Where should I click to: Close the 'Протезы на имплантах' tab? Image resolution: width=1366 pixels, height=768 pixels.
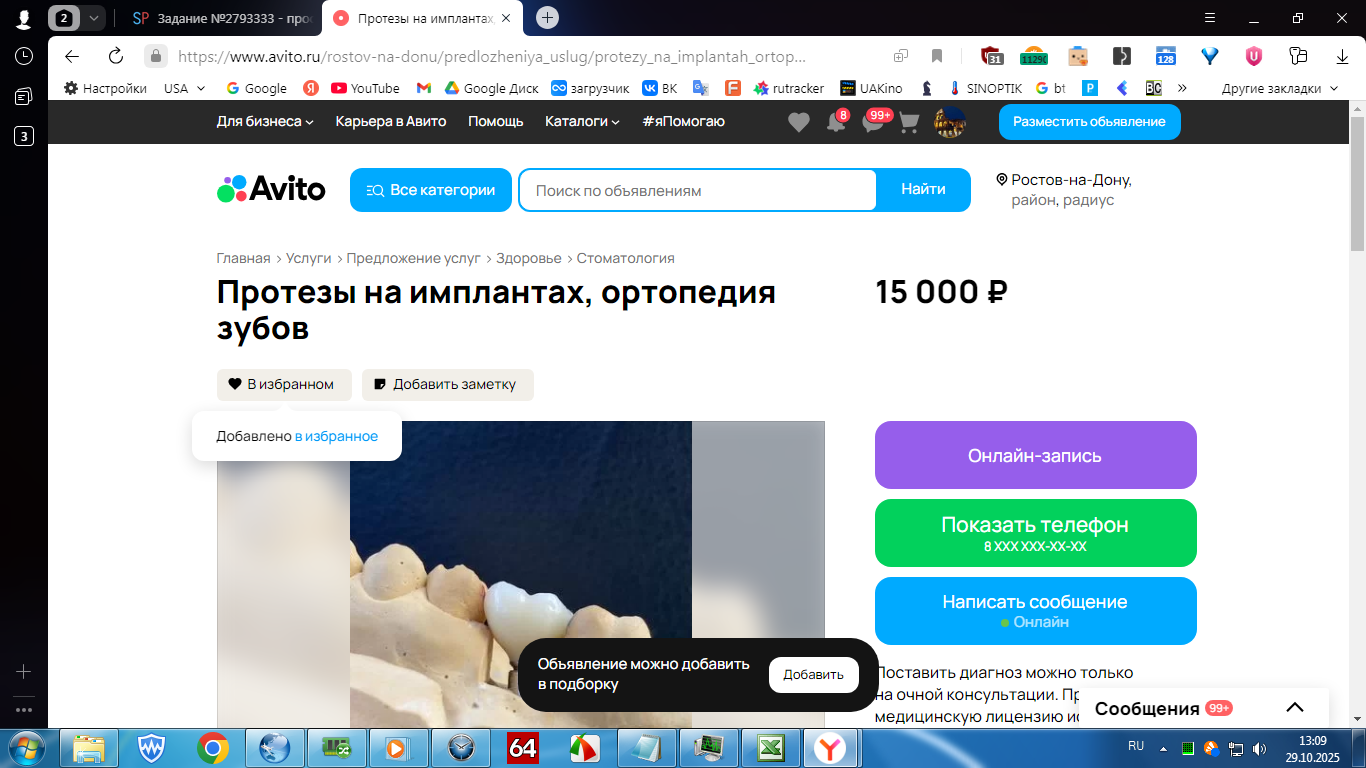pos(505,18)
